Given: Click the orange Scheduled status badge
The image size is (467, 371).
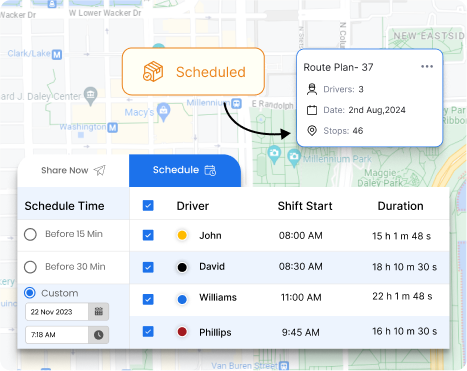Looking at the screenshot, I should 193,72.
